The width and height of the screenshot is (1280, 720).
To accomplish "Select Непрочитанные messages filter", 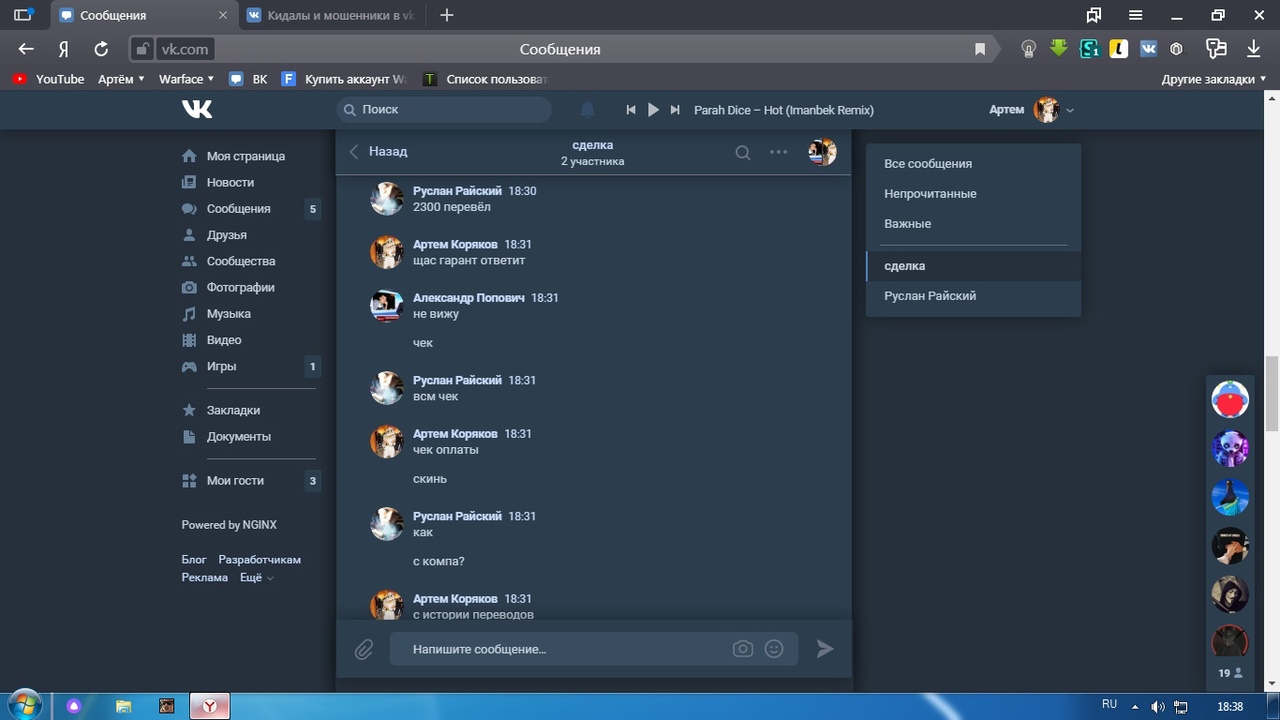I will (x=930, y=194).
